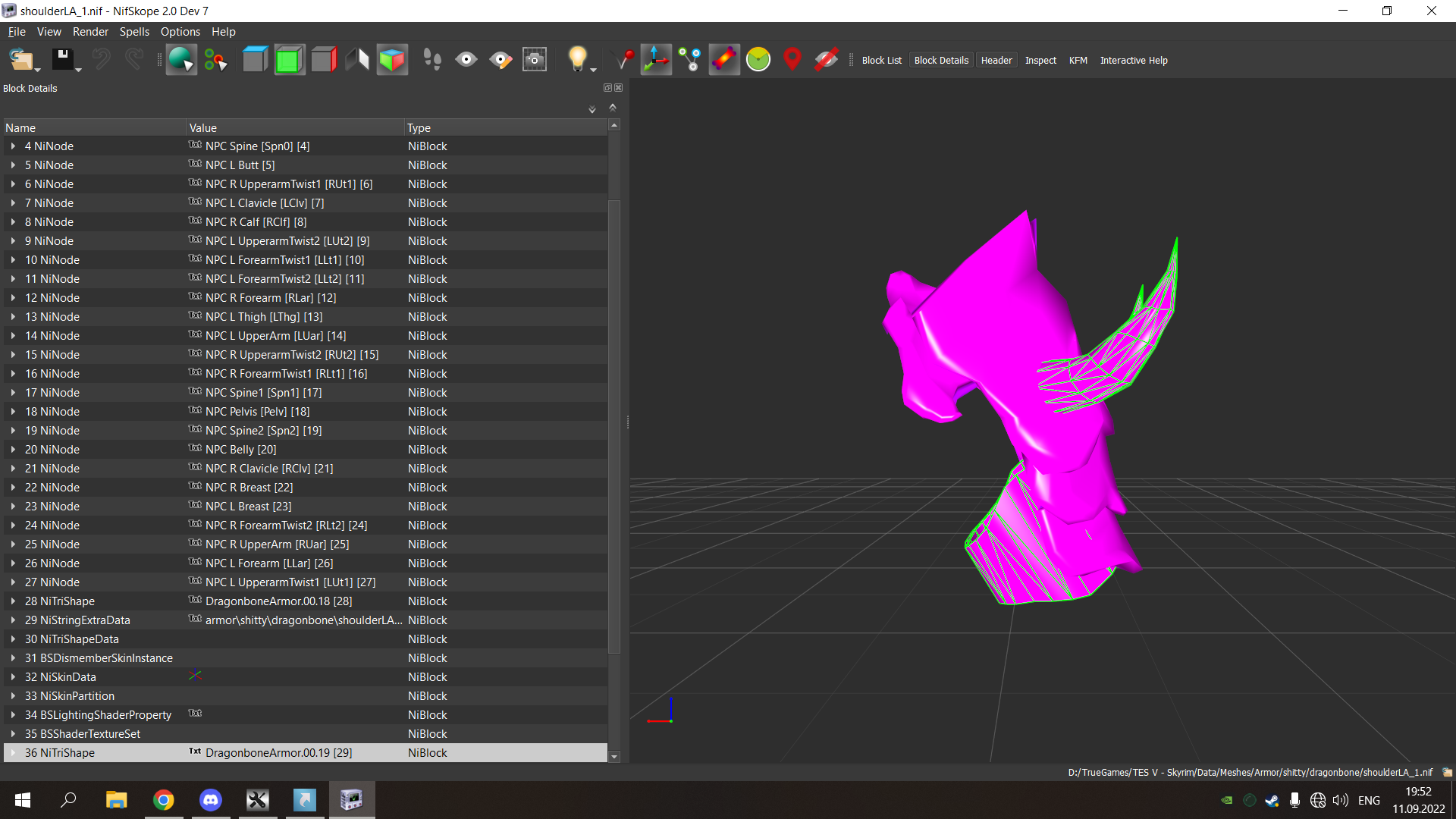
Task: Click the block list vertical scrollbar
Action: [x=614, y=425]
